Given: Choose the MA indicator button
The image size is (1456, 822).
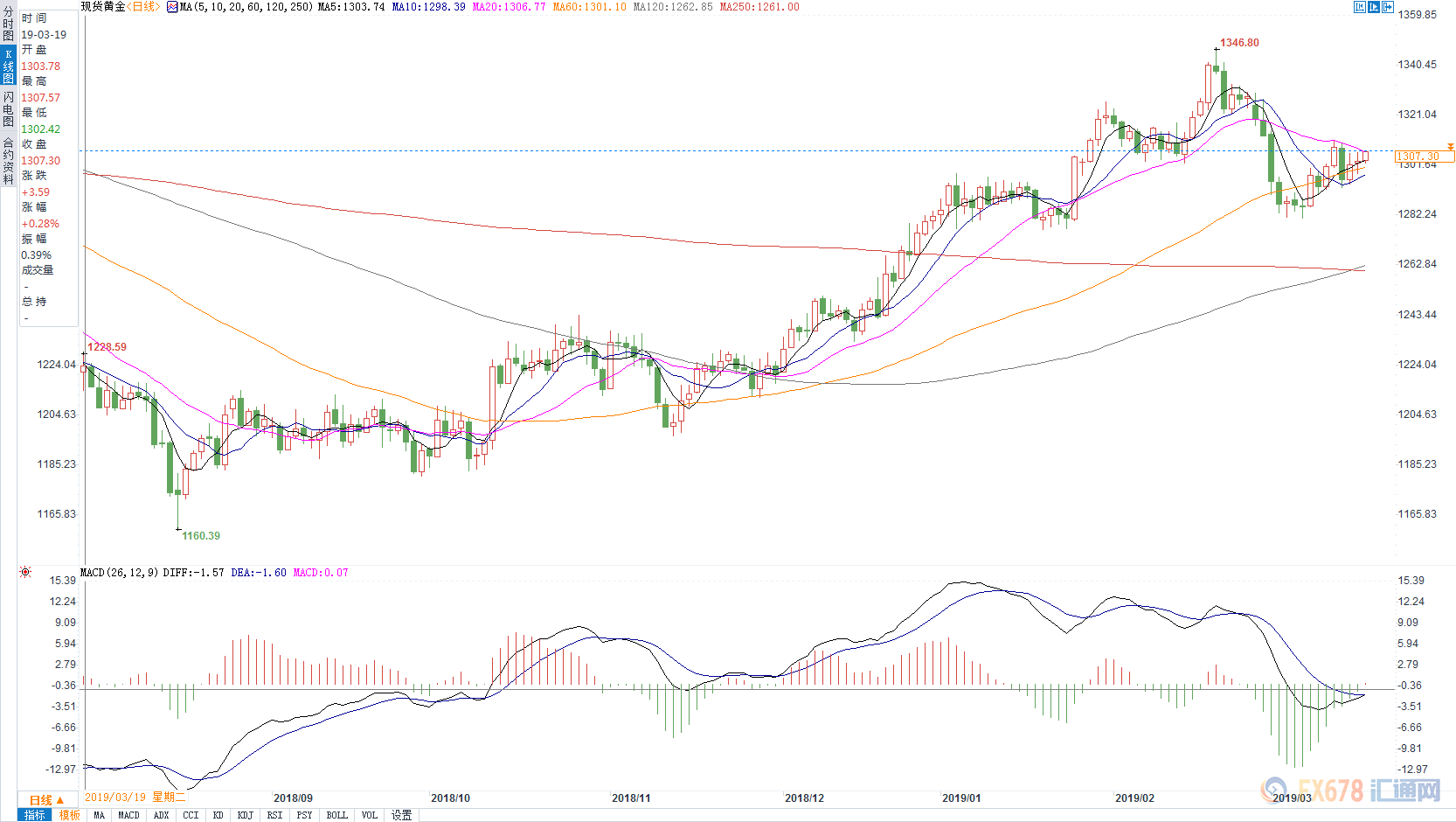Looking at the screenshot, I should [x=99, y=815].
